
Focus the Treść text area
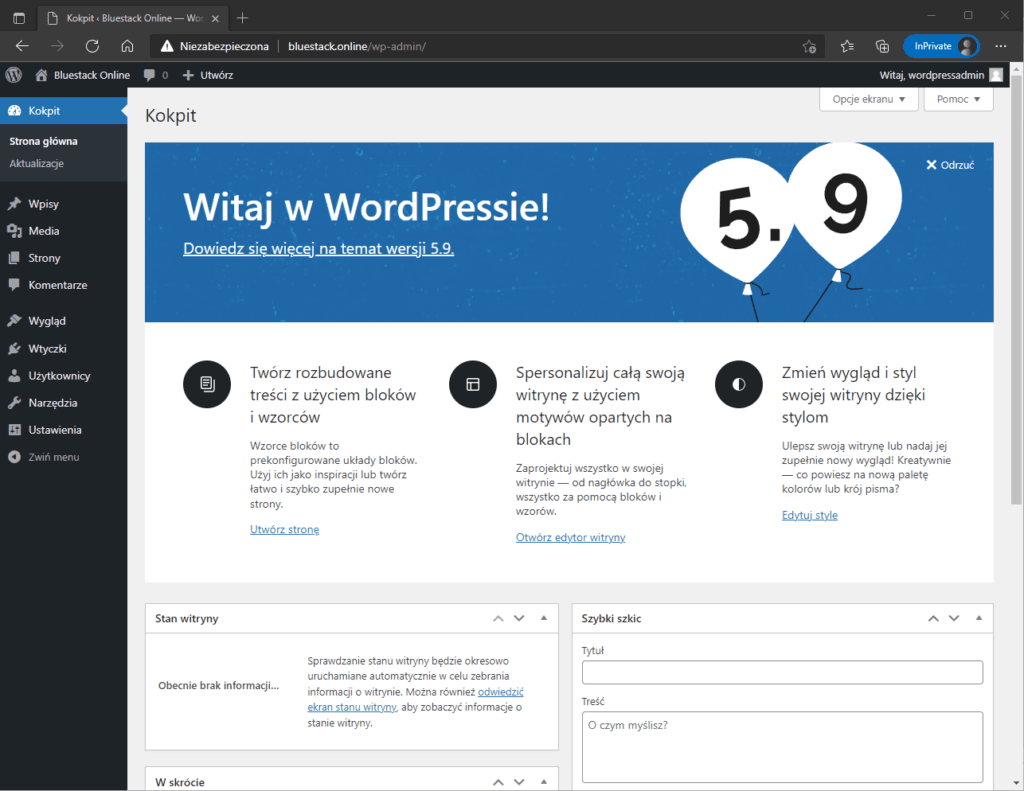782,747
